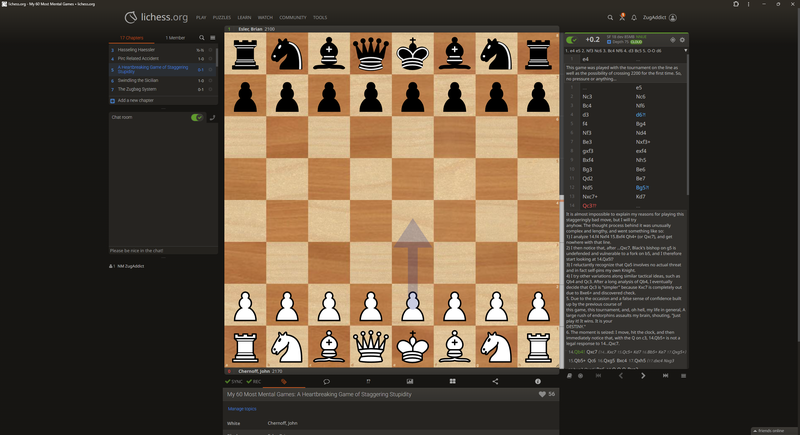Viewport: 800px width, 435px height.
Task: Open the LEARN menu
Action: coord(244,17)
